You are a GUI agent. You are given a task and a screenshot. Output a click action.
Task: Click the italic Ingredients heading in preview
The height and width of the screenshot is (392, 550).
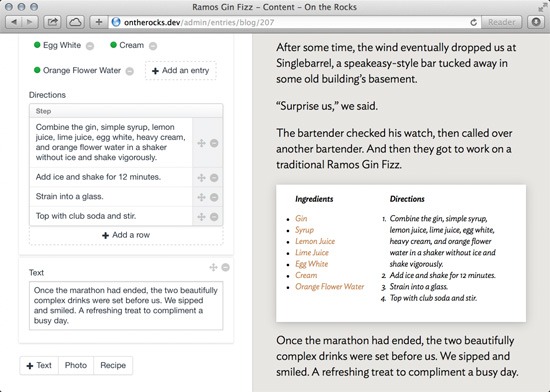314,199
